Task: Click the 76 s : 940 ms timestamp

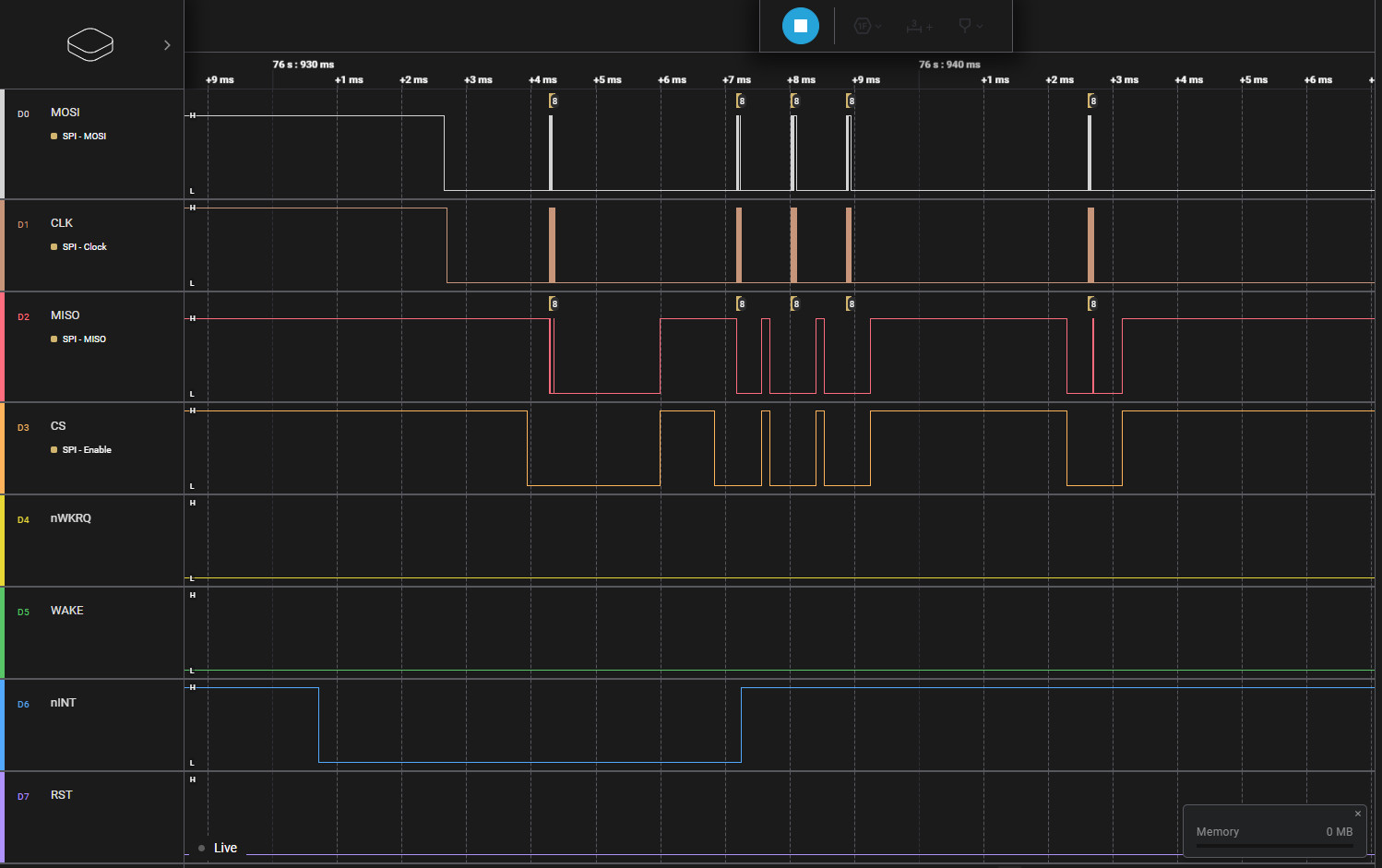Action: 949,65
